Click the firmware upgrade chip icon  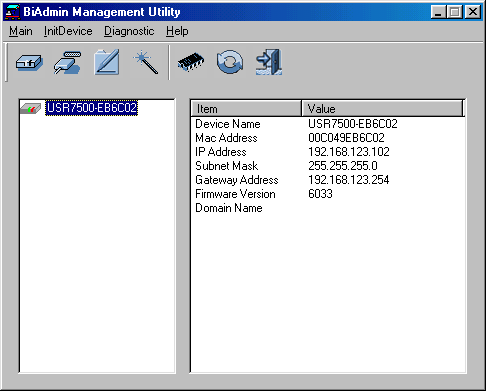point(191,62)
